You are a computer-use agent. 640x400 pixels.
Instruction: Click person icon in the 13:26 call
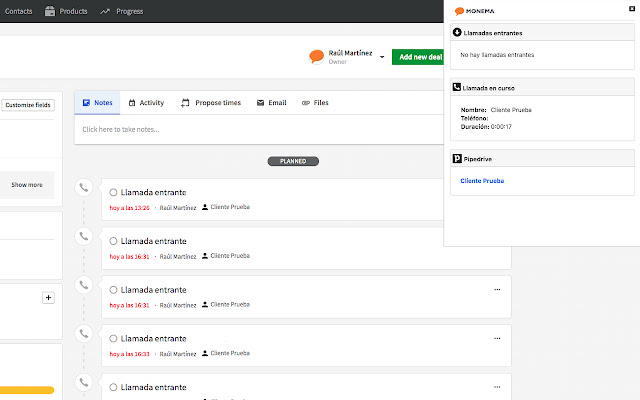(205, 207)
